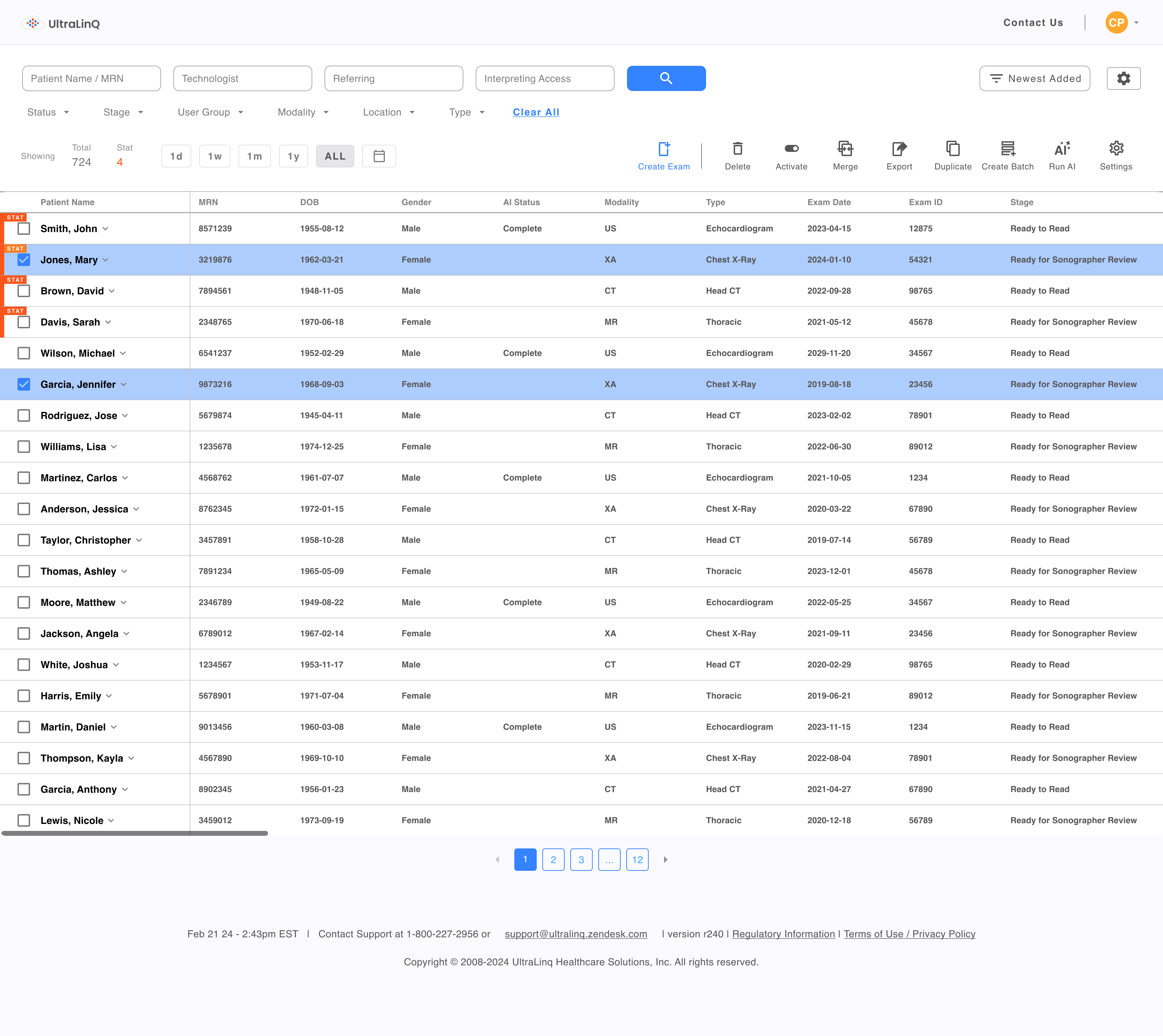Screen dimensions: 1163x1036
Task: Uncheck Jones, Mary's row checkbox
Action: 23,260
